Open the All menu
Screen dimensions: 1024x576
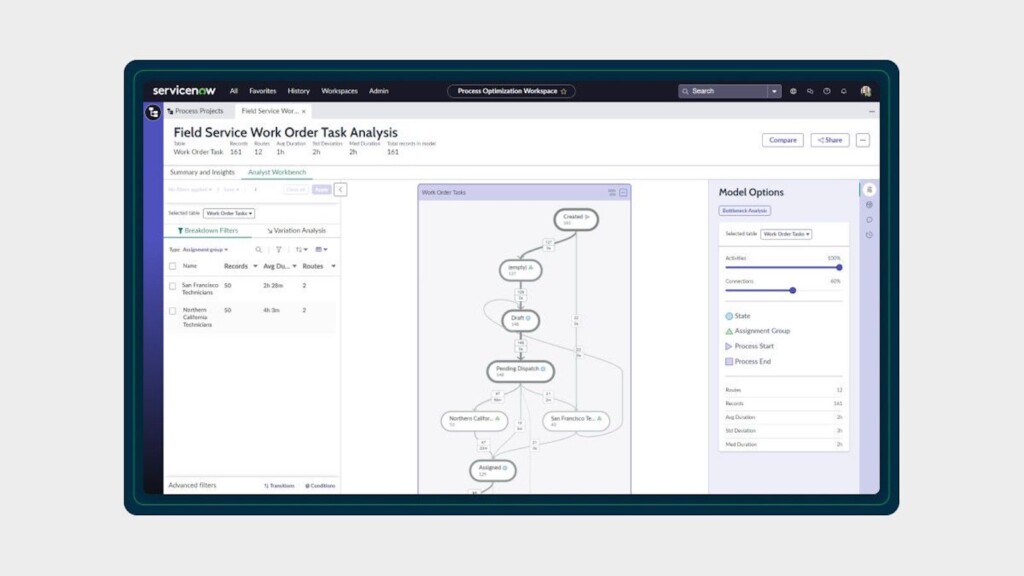(234, 91)
